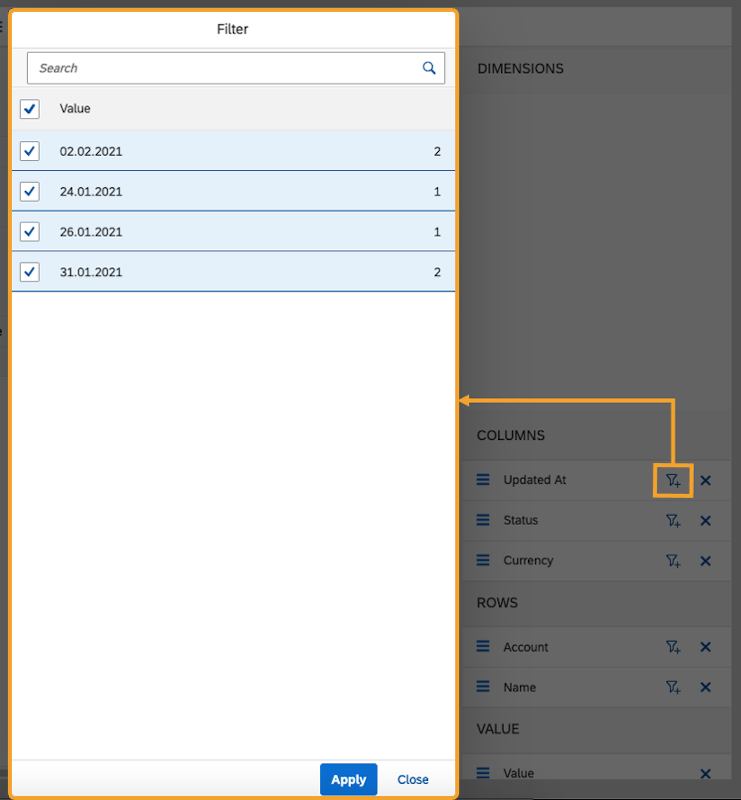The width and height of the screenshot is (741, 800).
Task: Click the search magnifier icon in Filter
Action: click(x=429, y=68)
